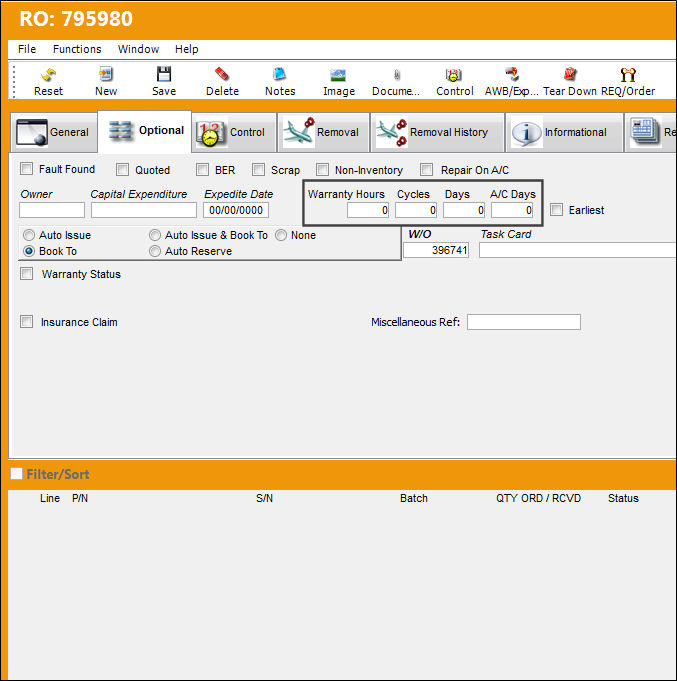Click the Expedite Date field
This screenshot has width=677, height=681.
[236, 210]
